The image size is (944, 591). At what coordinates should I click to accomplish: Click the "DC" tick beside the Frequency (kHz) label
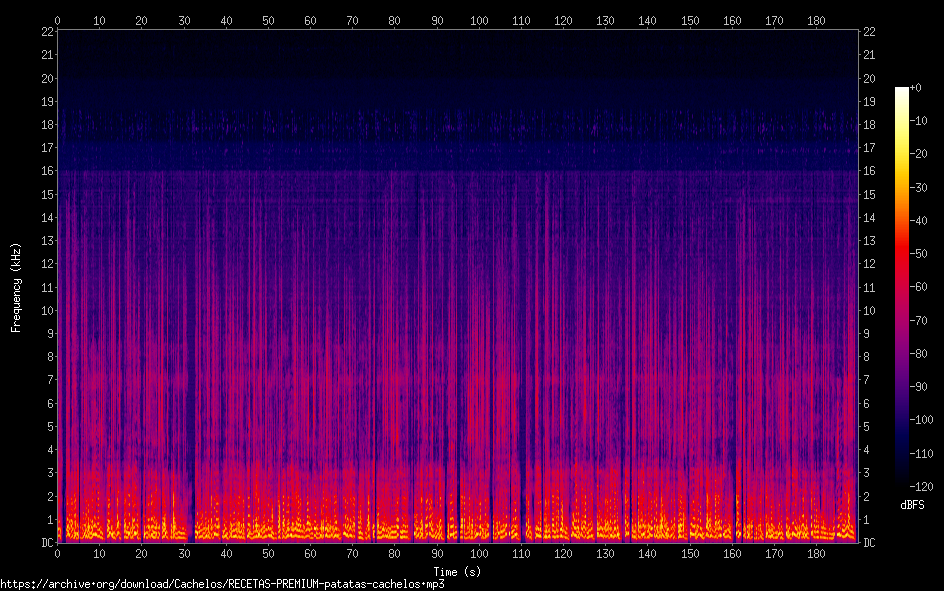pyautogui.click(x=48, y=543)
